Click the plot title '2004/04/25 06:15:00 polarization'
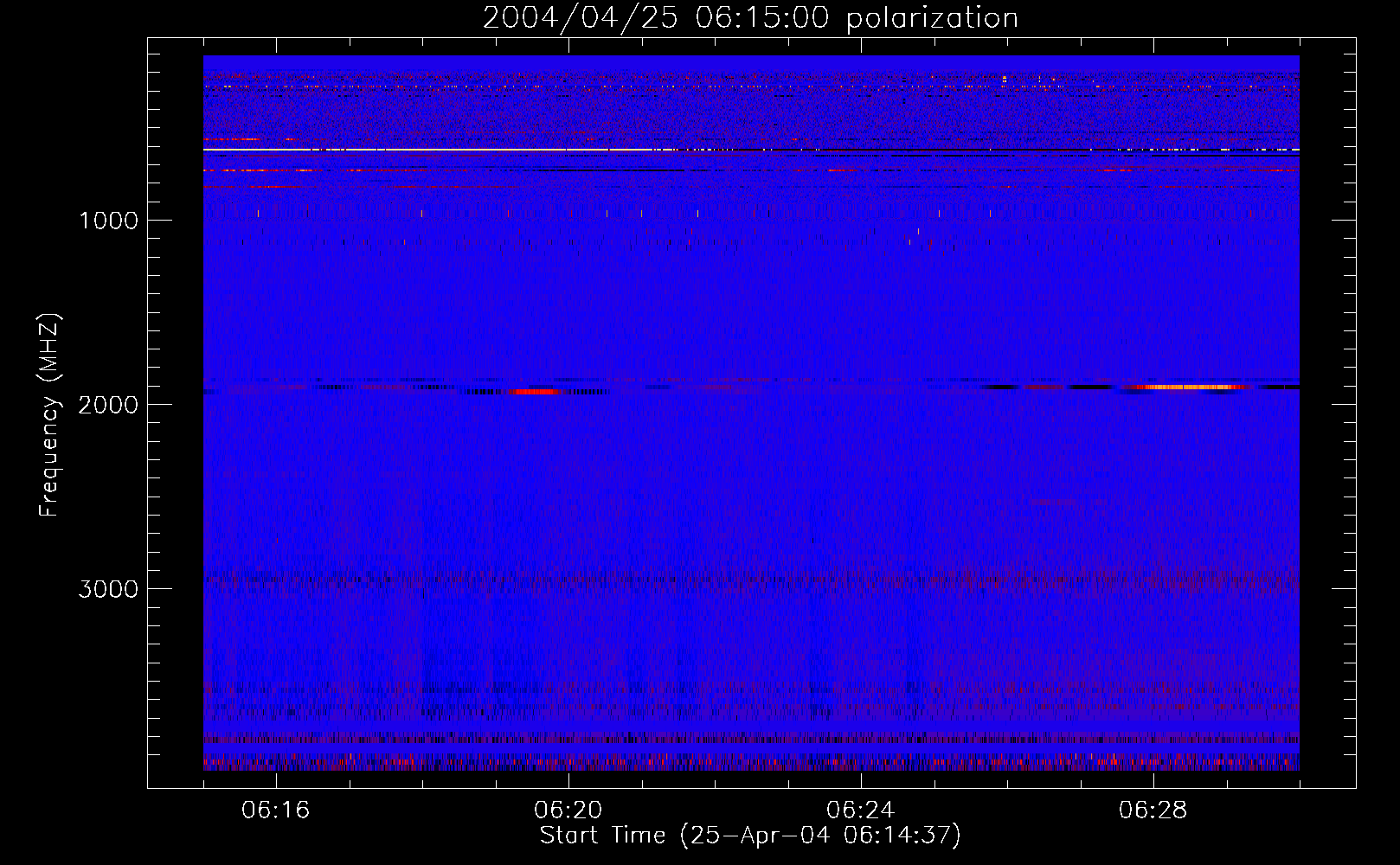 [x=750, y=17]
